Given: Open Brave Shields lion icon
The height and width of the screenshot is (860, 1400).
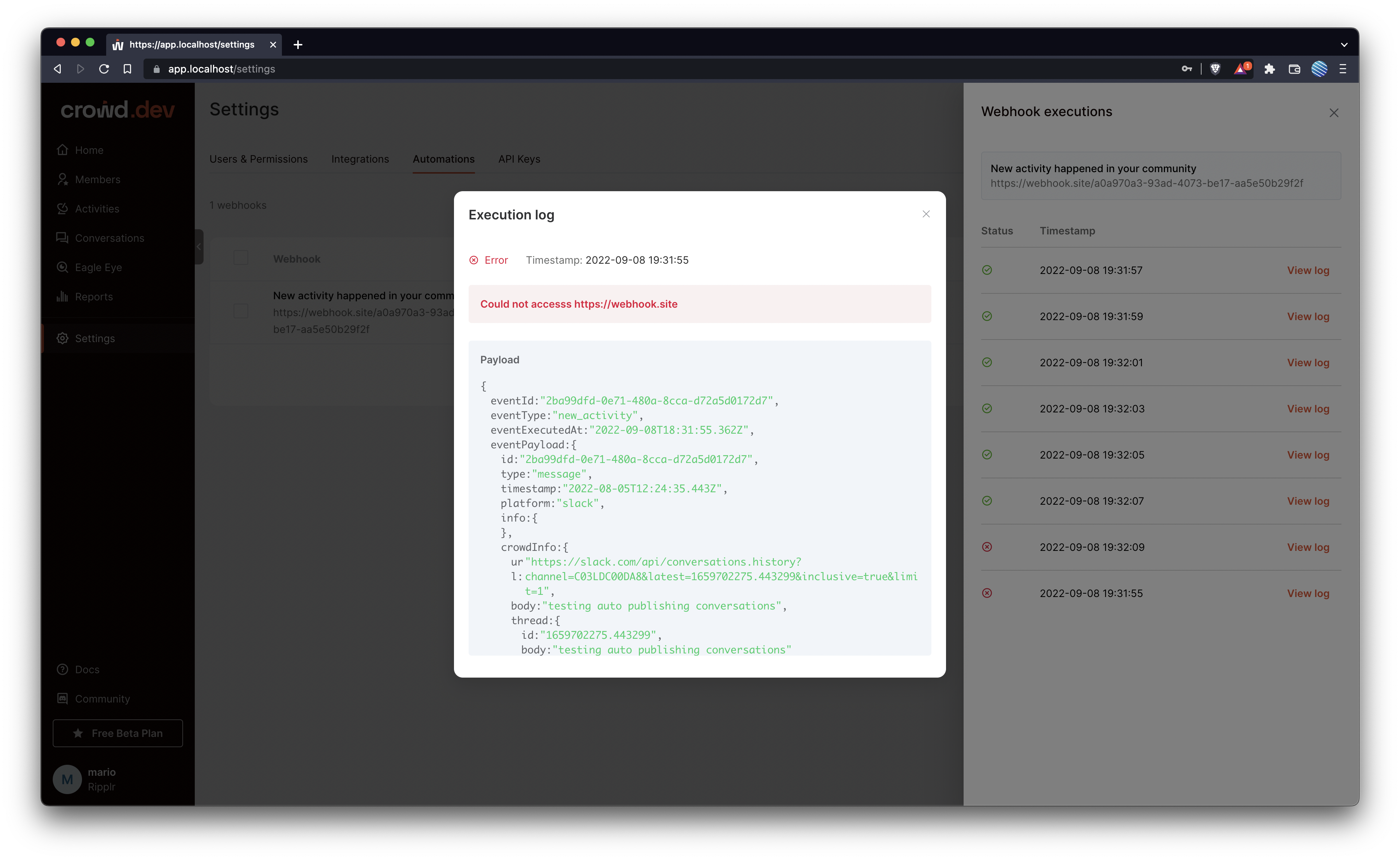Looking at the screenshot, I should pyautogui.click(x=1215, y=69).
